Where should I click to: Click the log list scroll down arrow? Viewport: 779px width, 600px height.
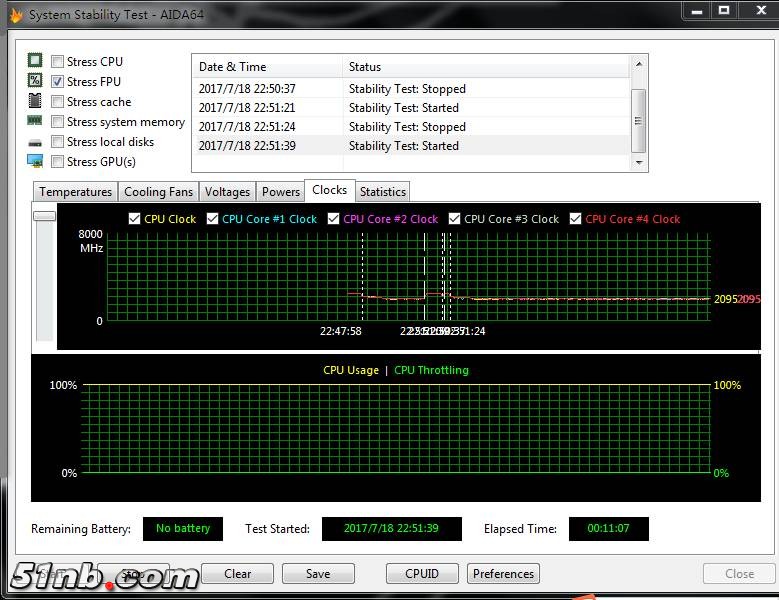click(639, 162)
